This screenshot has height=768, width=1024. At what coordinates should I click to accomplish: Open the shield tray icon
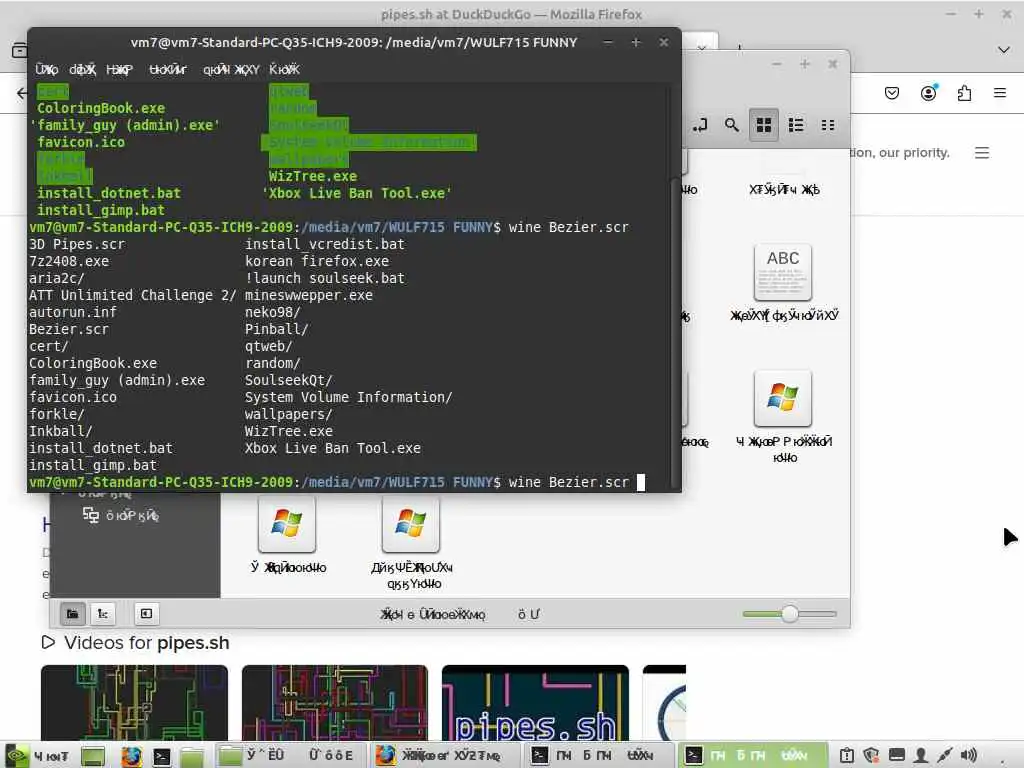tap(871, 756)
